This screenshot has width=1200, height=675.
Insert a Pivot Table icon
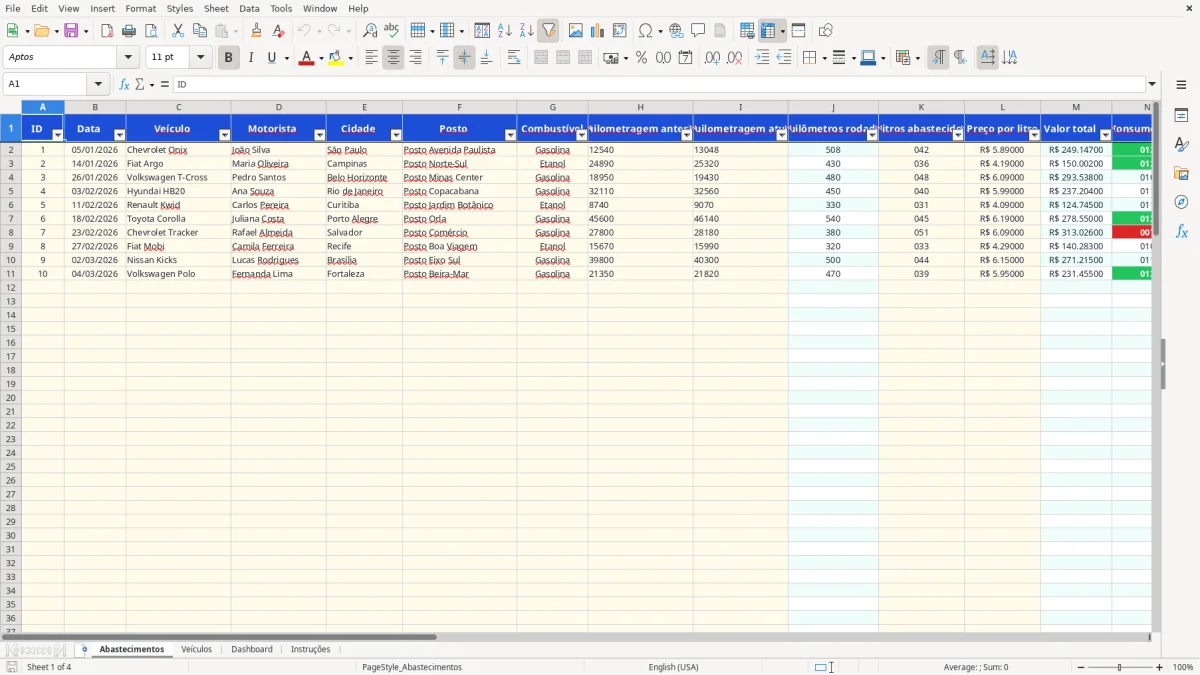tap(620, 31)
